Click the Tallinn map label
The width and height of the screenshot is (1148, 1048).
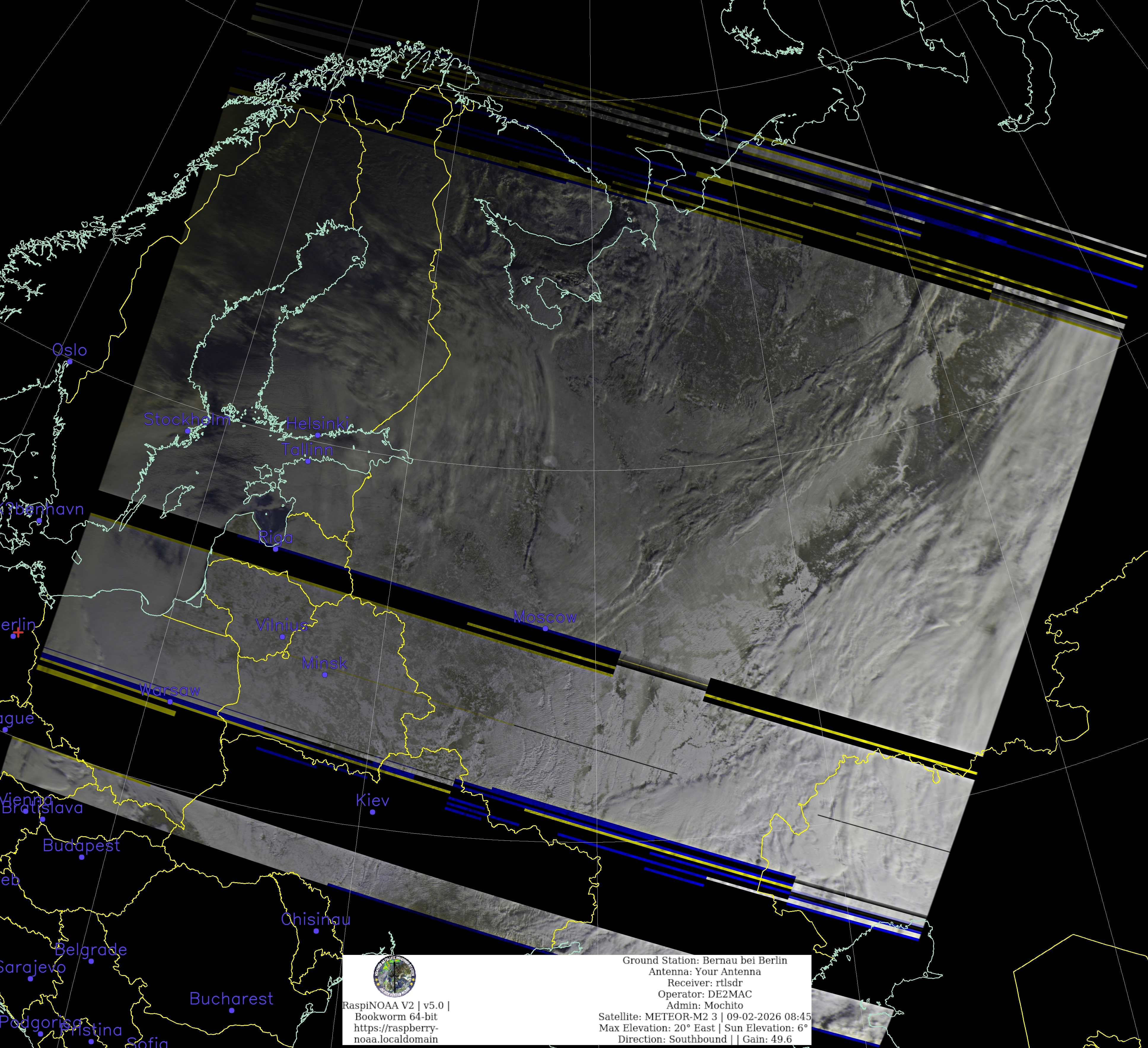tap(307, 449)
